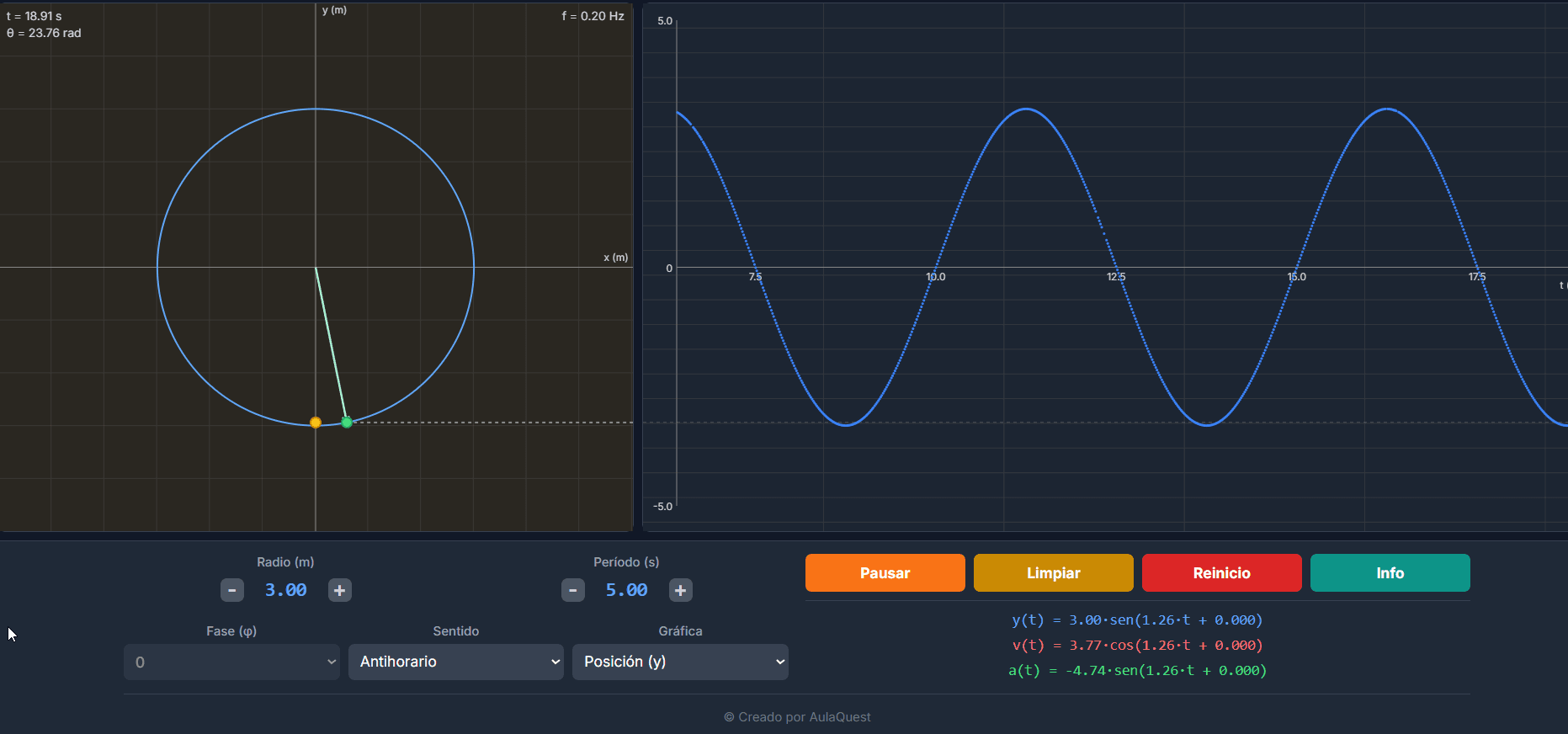The image size is (1568, 734).
Task: Click the 15.0 tick label on graph
Action: click(1297, 277)
